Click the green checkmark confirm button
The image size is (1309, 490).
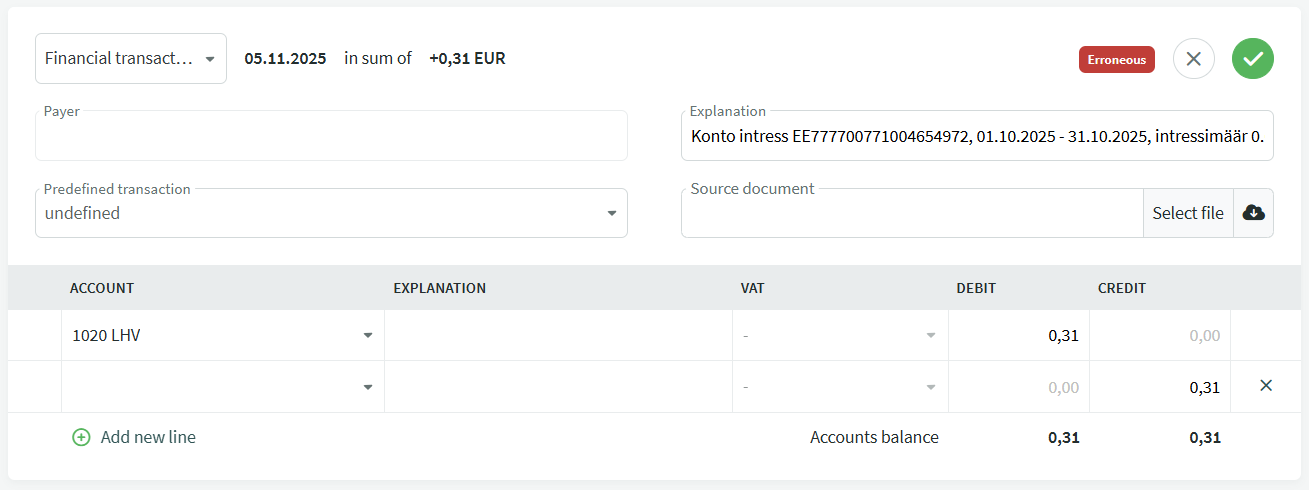(1252, 59)
